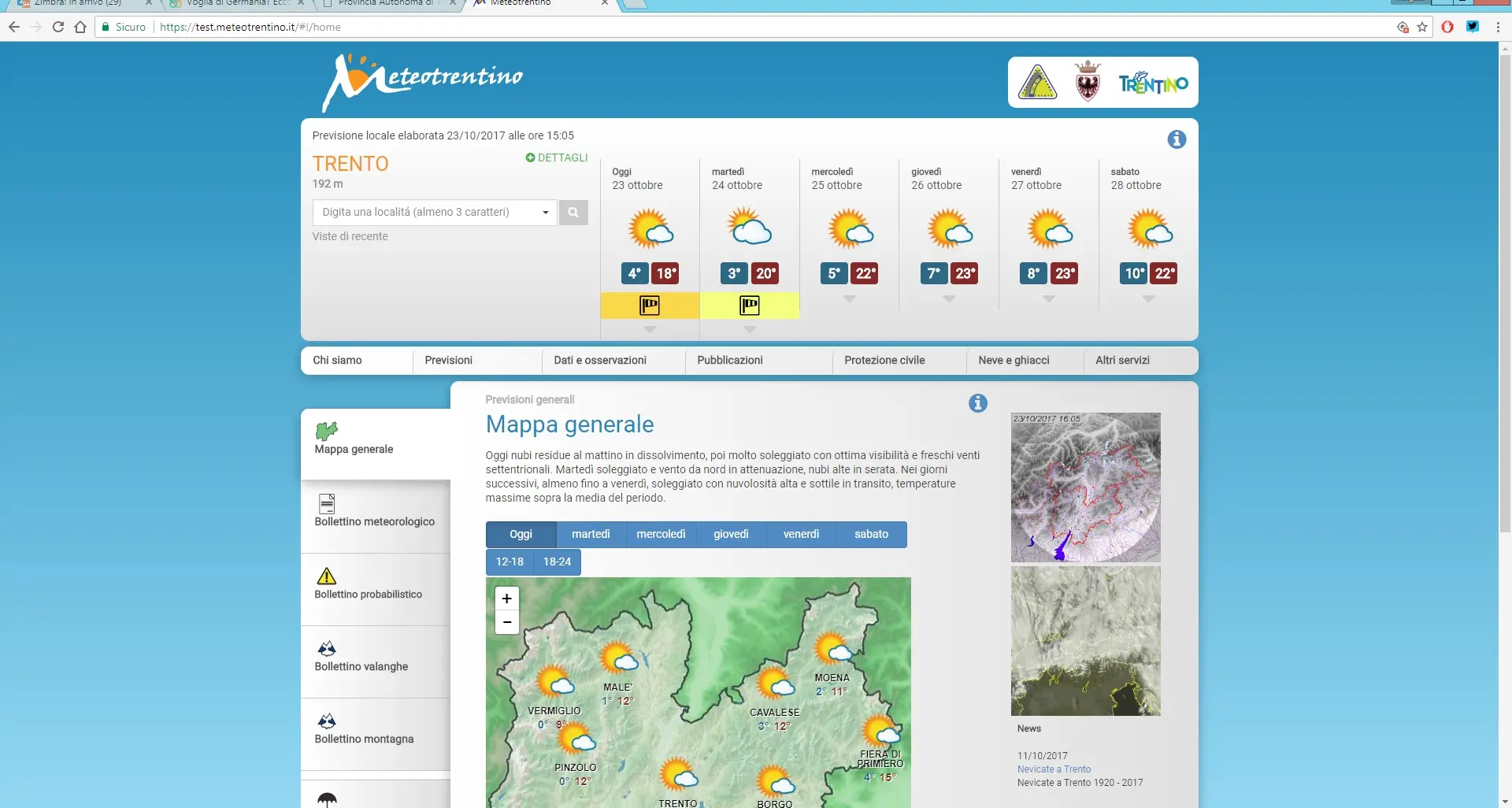
Task: Click the weather icon for 25 ottobre
Action: pos(850,229)
